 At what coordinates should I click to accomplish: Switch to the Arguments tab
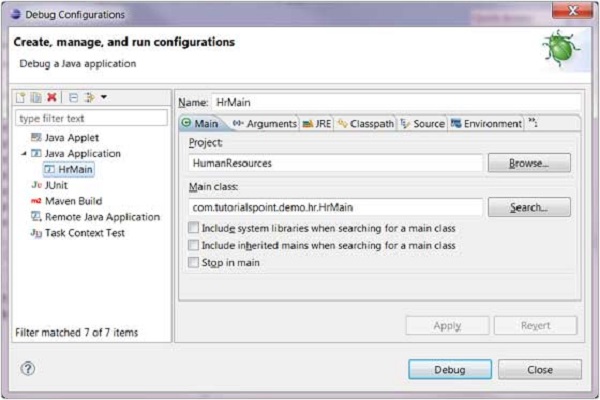(265, 124)
